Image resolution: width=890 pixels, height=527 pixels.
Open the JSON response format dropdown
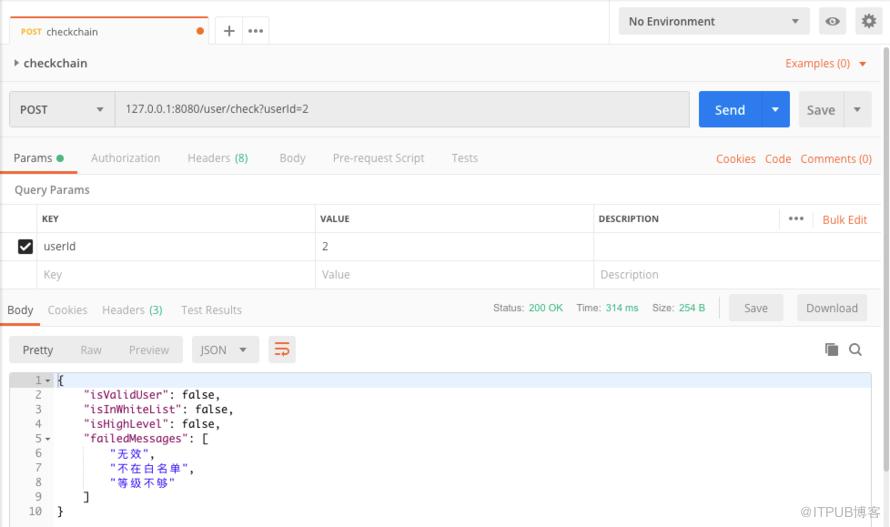pos(225,350)
